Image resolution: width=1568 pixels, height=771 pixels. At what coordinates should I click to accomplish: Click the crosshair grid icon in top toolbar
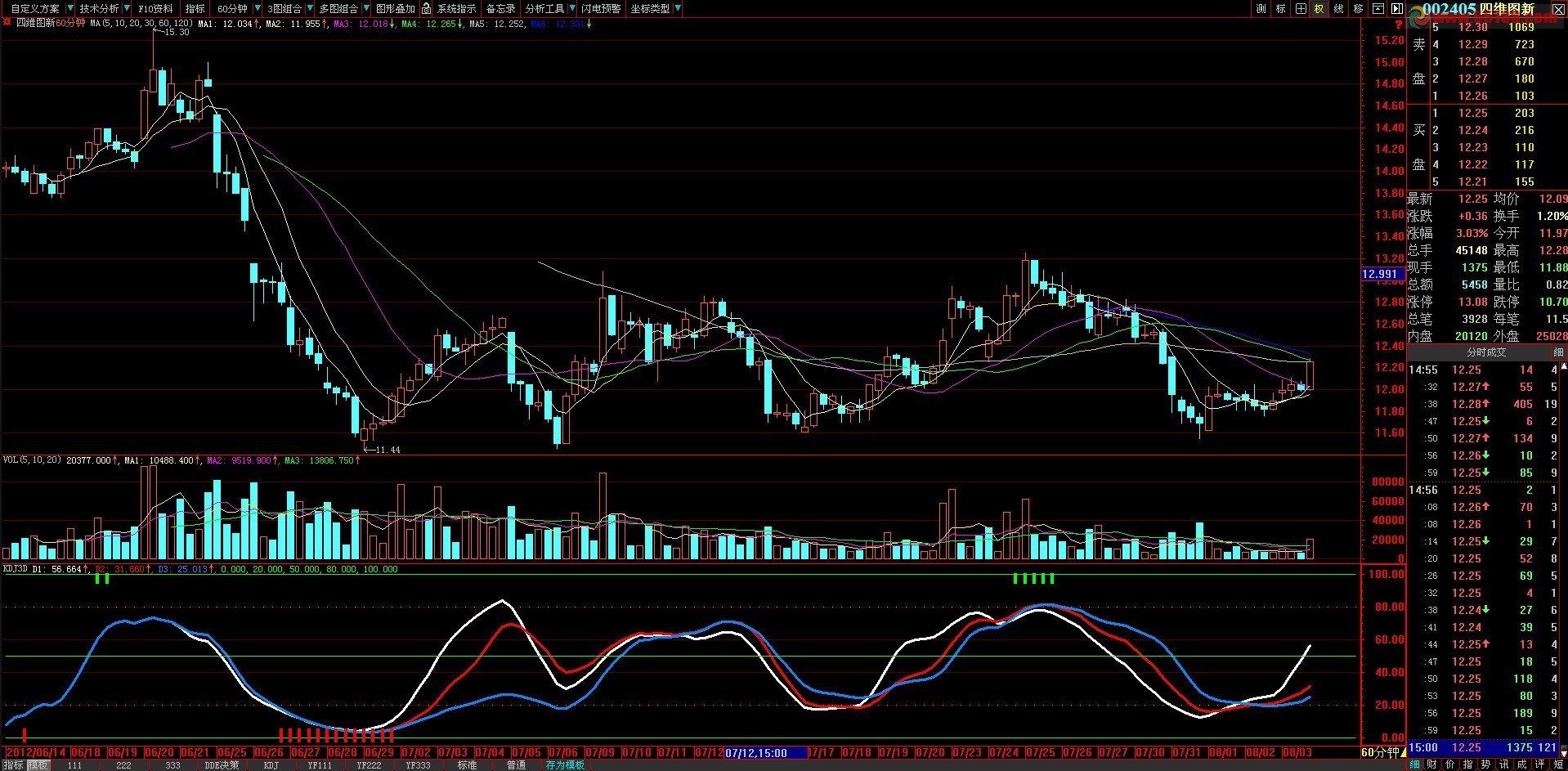coord(1301,8)
